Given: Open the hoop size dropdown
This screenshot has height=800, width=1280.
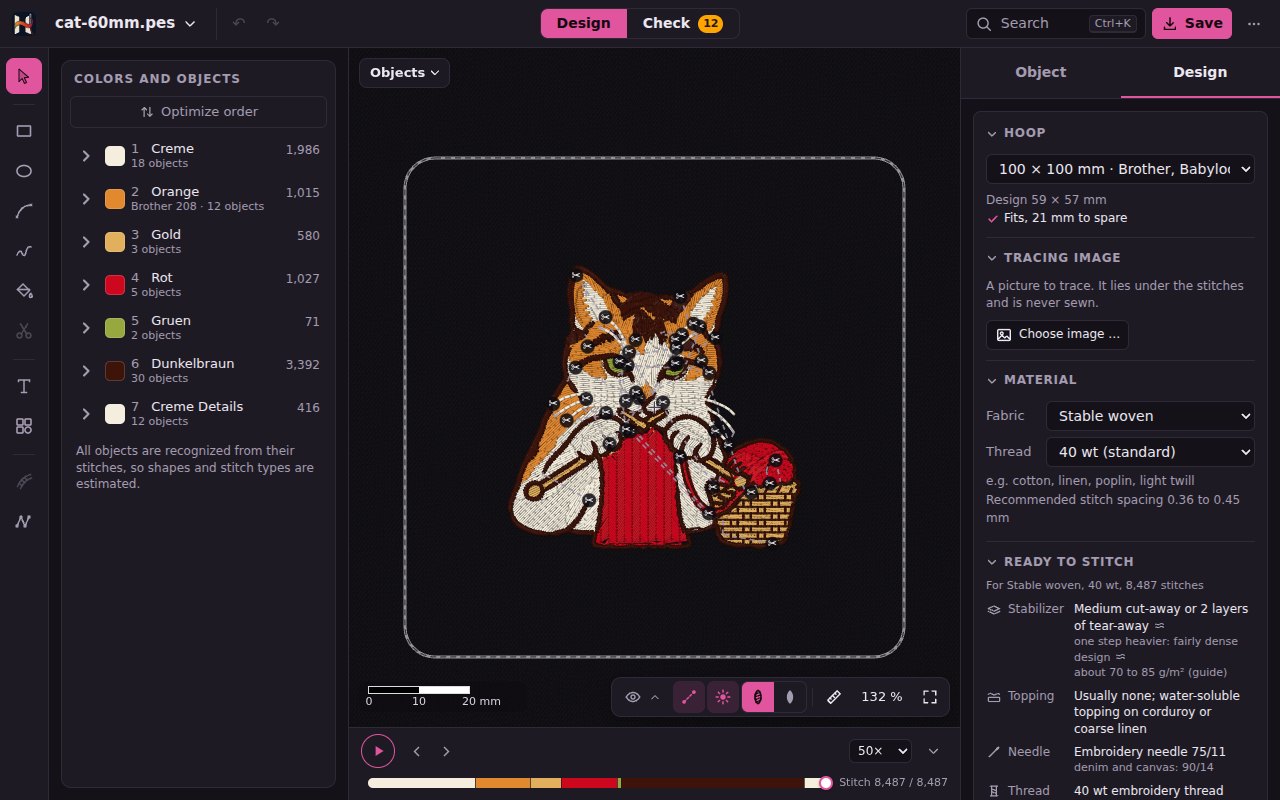Looking at the screenshot, I should click(x=1120, y=169).
